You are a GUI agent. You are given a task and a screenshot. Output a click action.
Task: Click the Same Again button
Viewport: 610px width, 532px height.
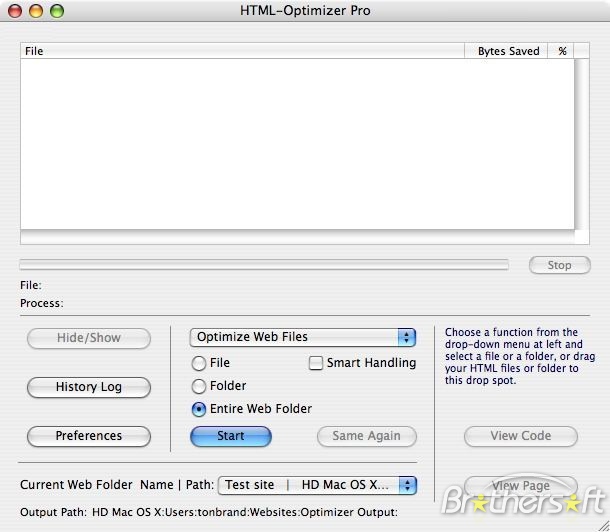point(366,436)
